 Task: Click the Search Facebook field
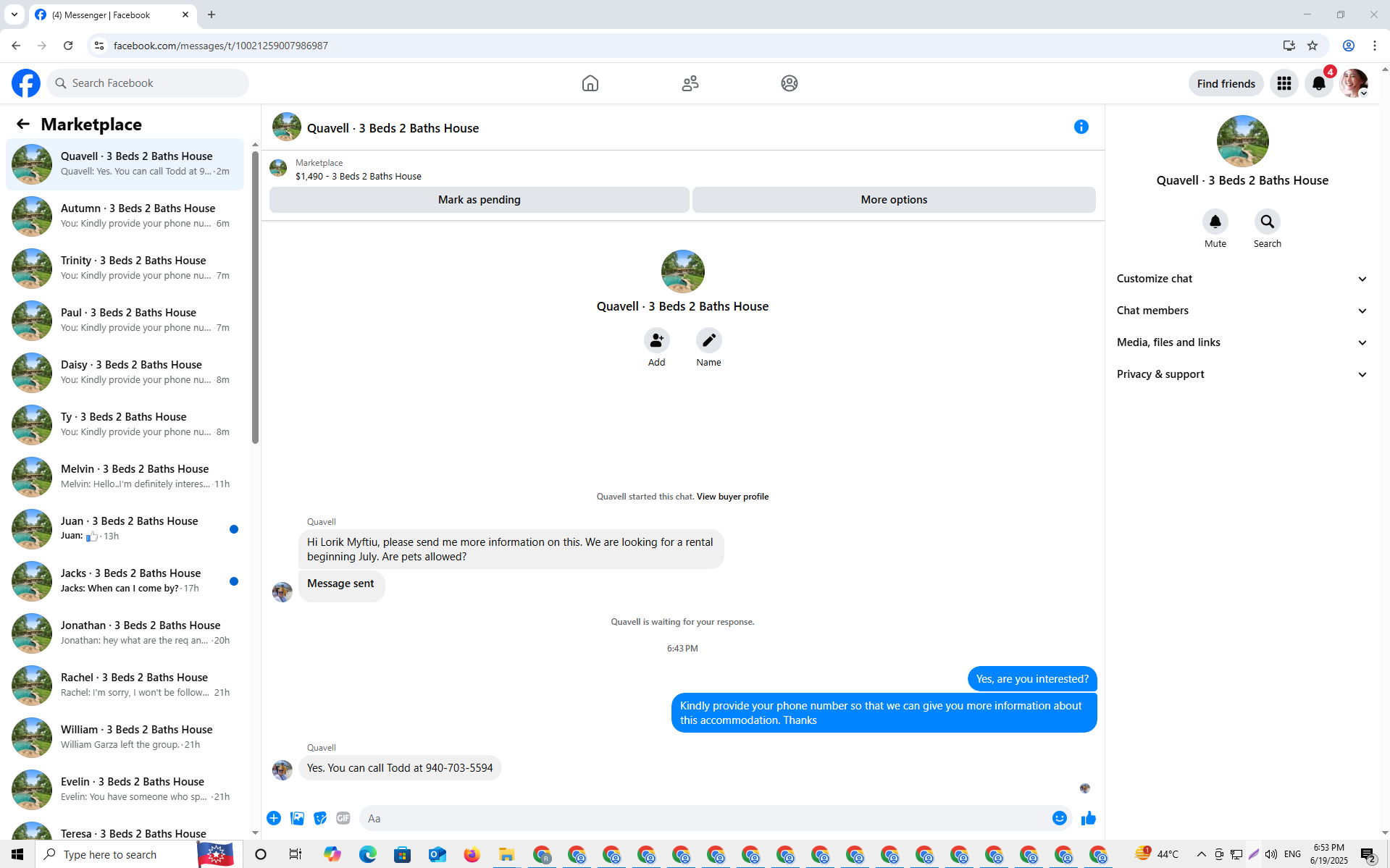[148, 83]
